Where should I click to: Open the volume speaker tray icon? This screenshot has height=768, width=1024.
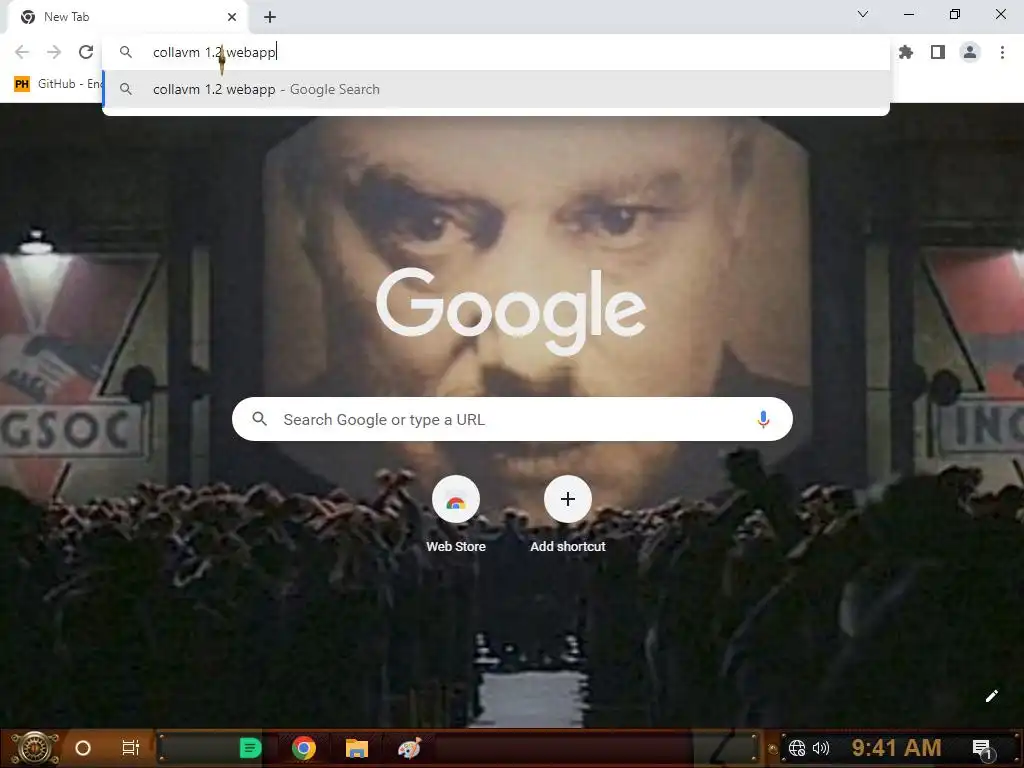click(x=821, y=748)
